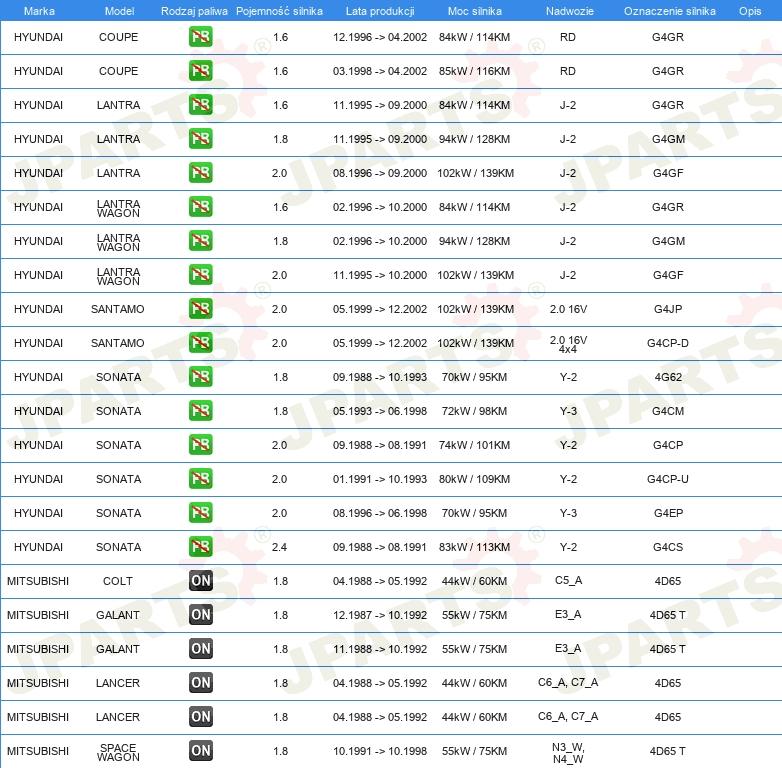Click diesel ON icon for Mitsubishi Colt
The width and height of the screenshot is (782, 768).
[200, 580]
